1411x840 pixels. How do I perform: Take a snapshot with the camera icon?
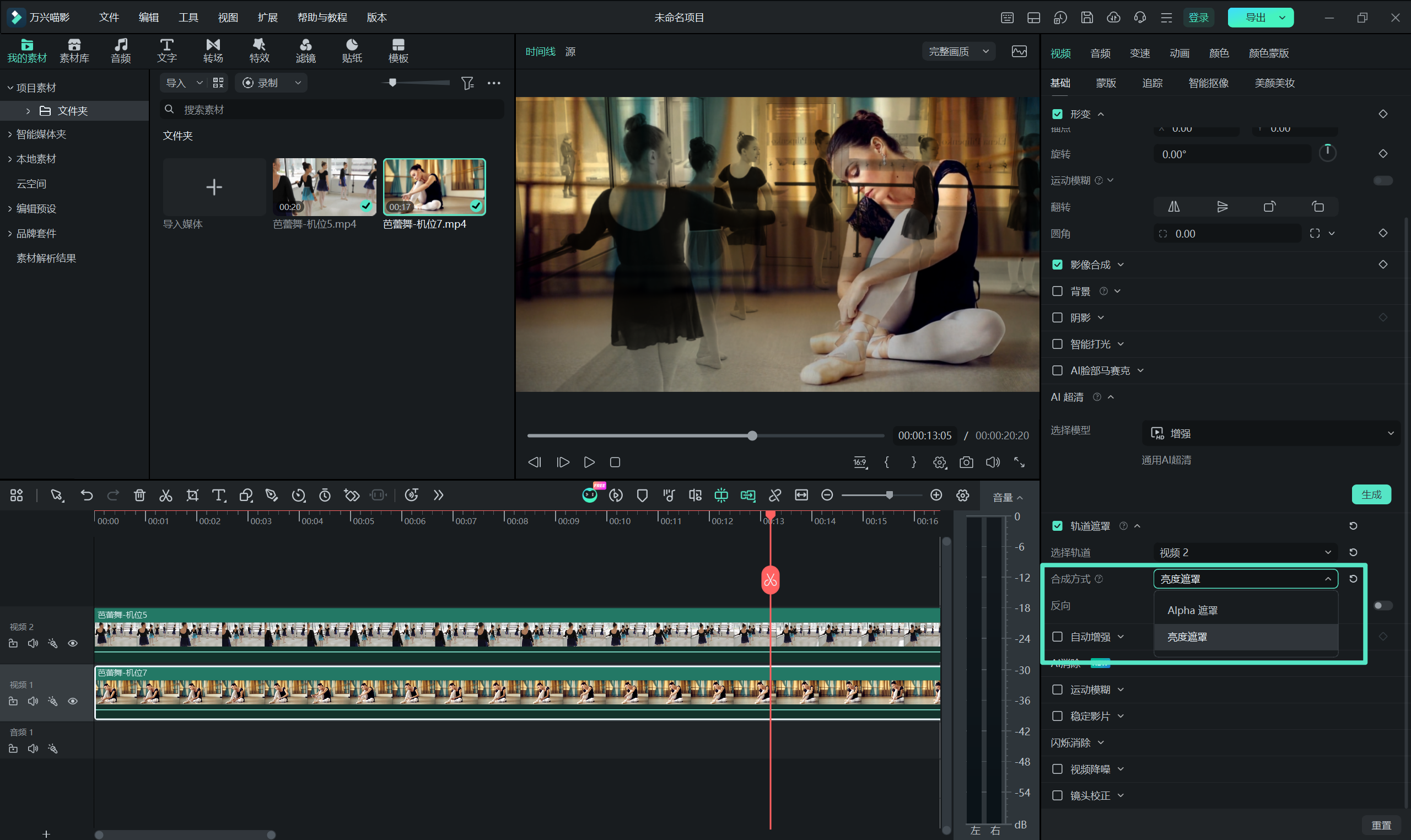point(966,462)
